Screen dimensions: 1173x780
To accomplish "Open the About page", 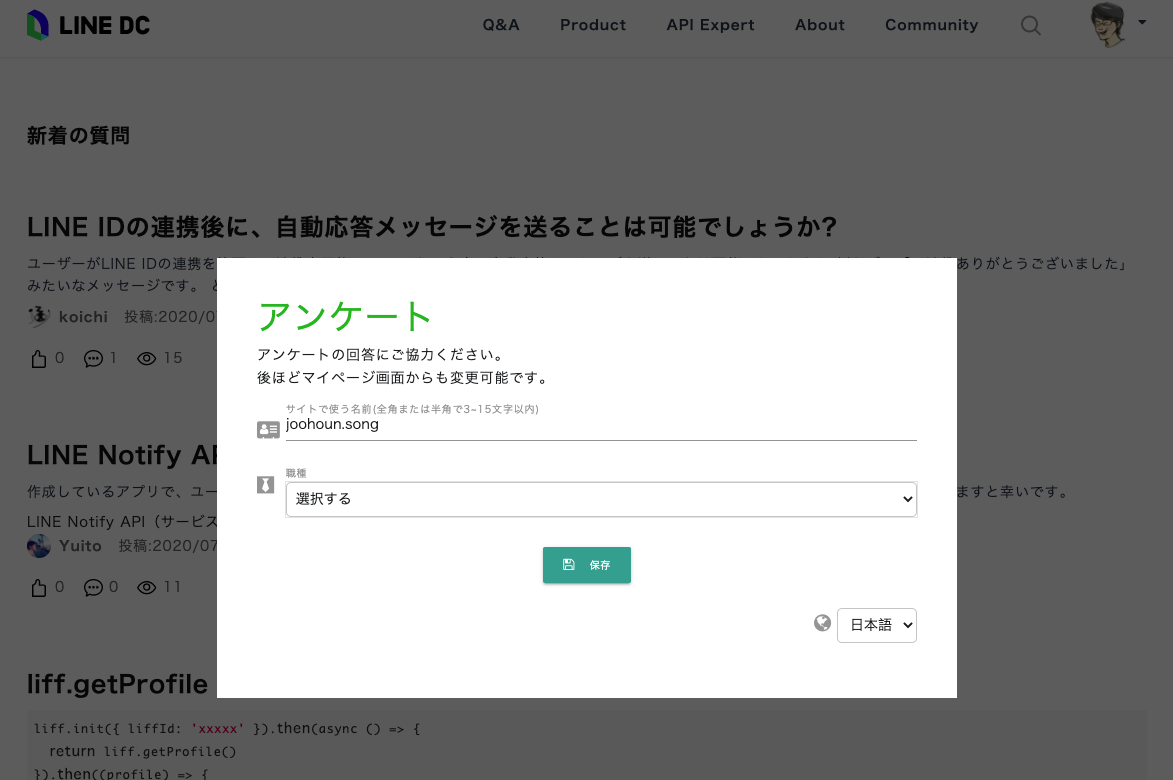I will point(819,25).
